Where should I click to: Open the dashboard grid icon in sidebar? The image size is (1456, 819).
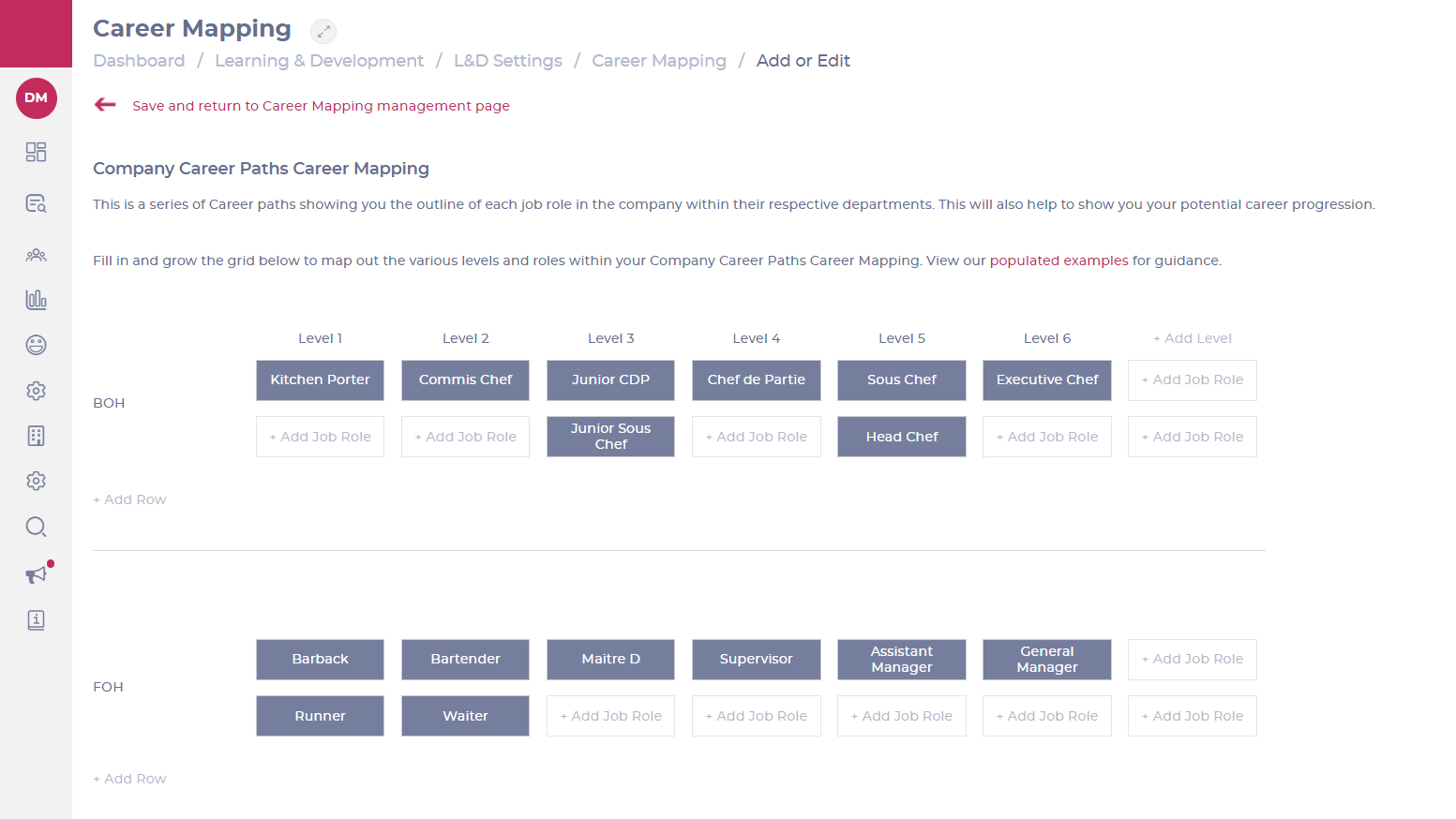[36, 152]
